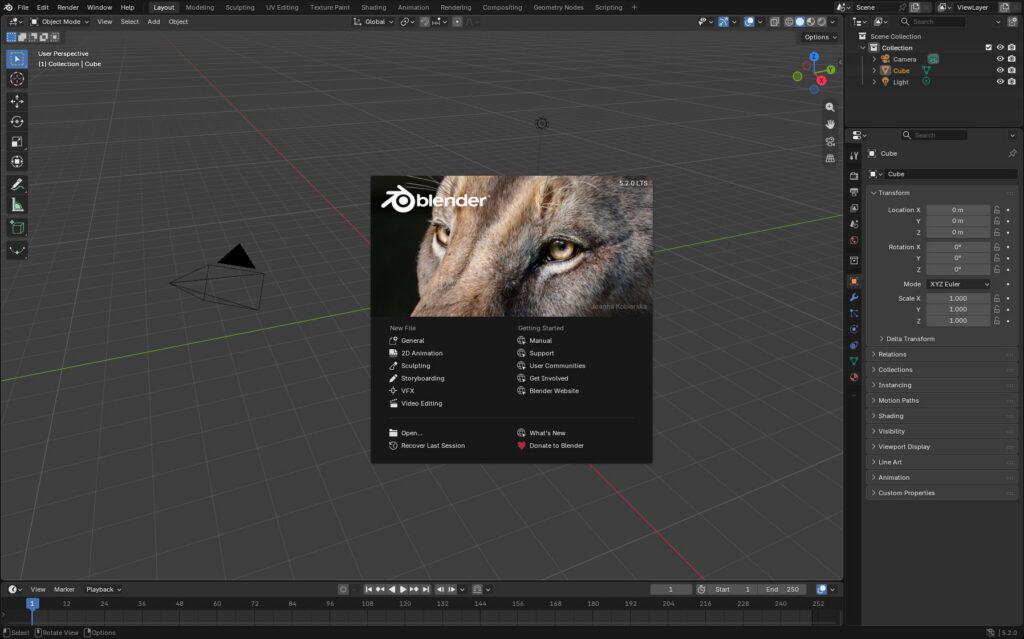Image resolution: width=1024 pixels, height=639 pixels.
Task: Open the Modifiers wrench tab
Action: 854,297
